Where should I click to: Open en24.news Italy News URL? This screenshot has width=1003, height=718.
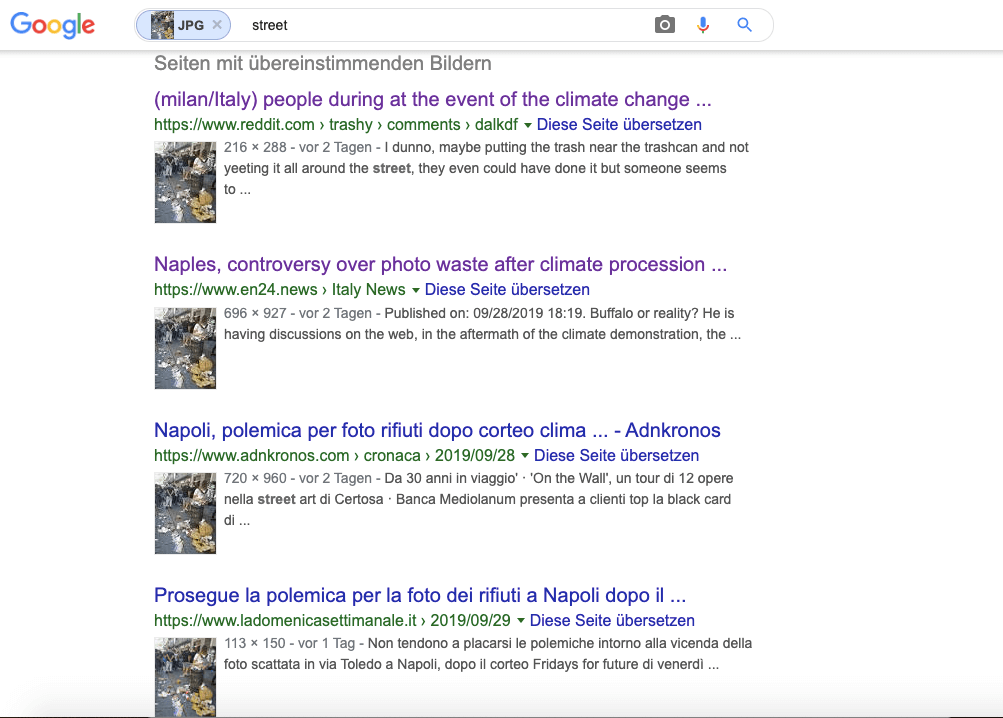pos(280,289)
